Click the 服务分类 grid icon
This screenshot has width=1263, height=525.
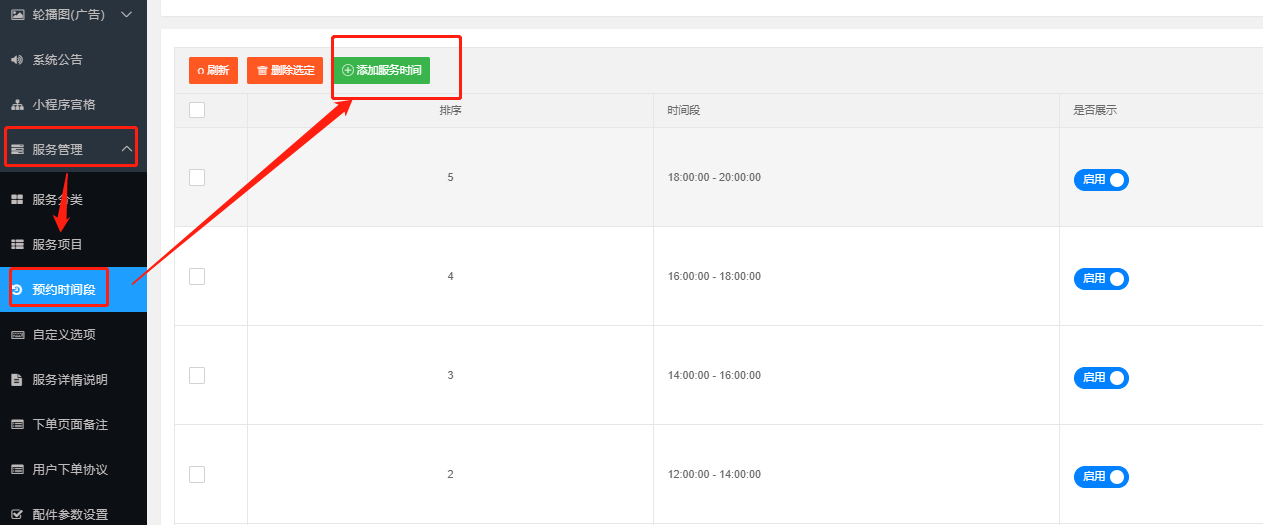(17, 200)
